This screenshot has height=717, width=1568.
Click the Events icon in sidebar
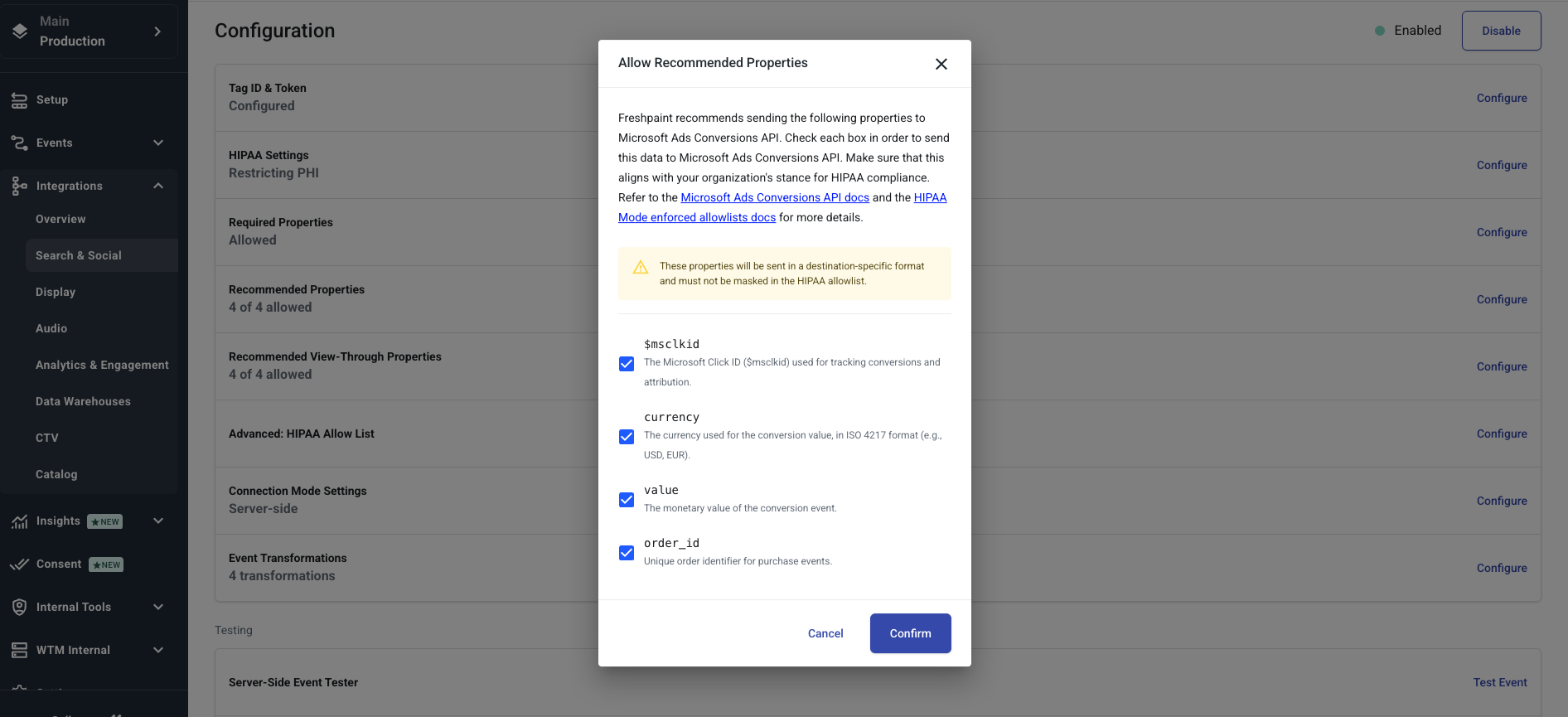point(19,143)
